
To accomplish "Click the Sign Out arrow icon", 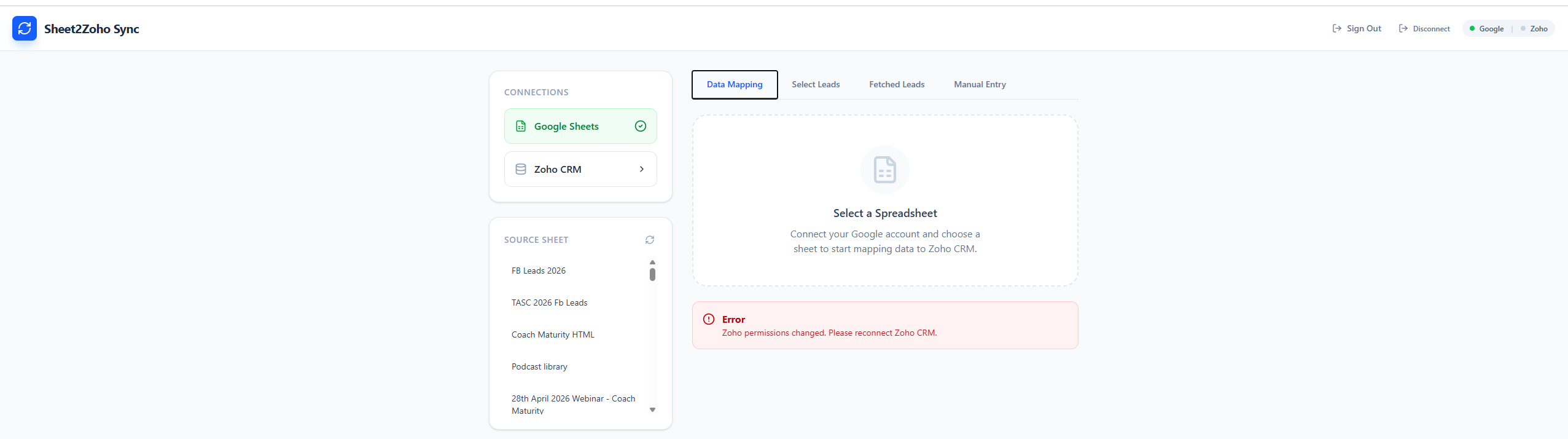I will (1336, 28).
